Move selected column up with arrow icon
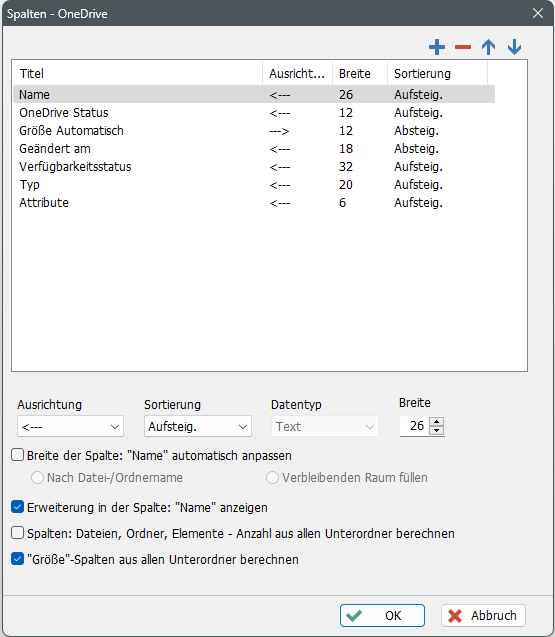 (x=488, y=47)
